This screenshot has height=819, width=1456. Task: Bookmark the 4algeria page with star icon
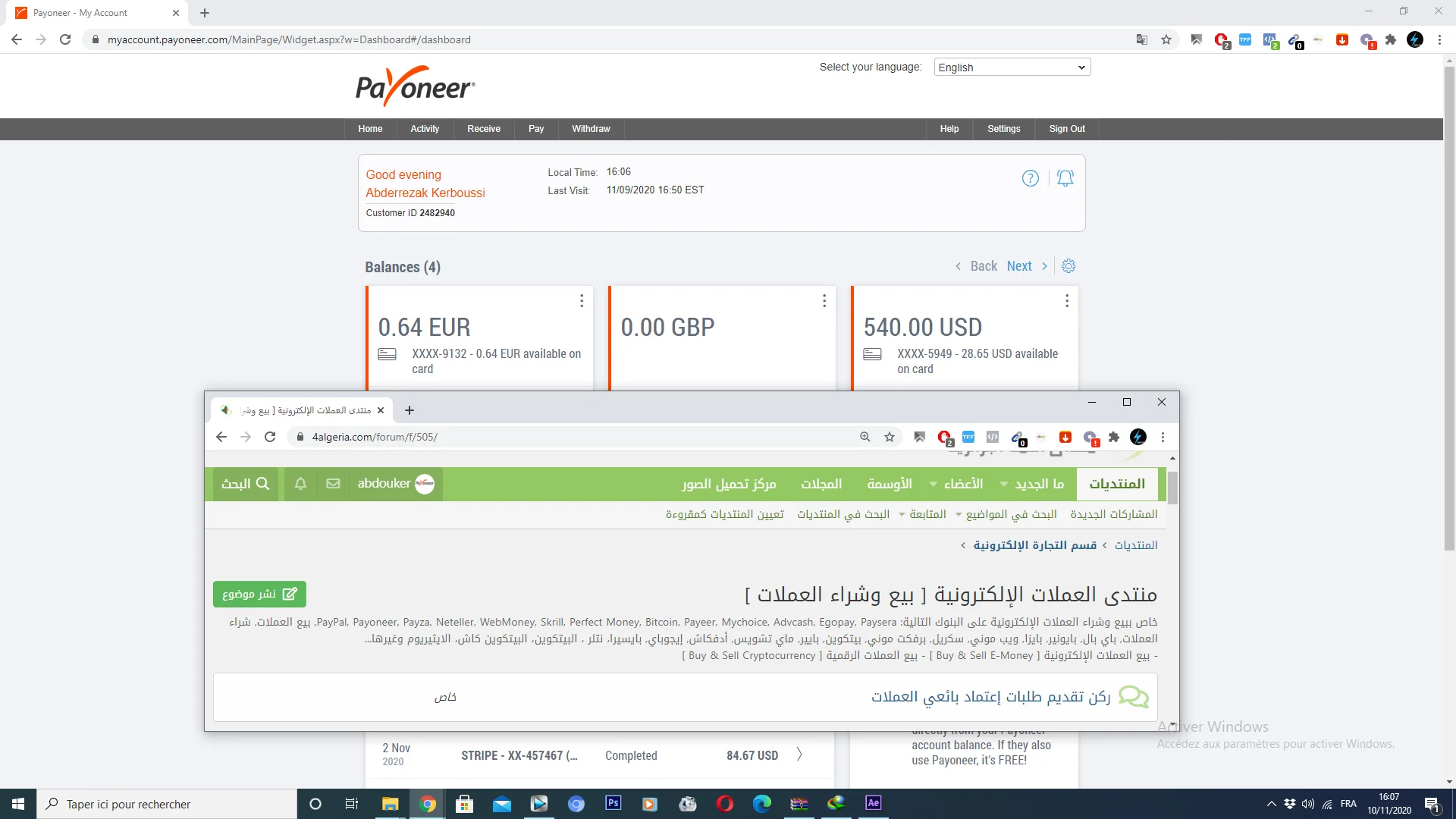890,437
